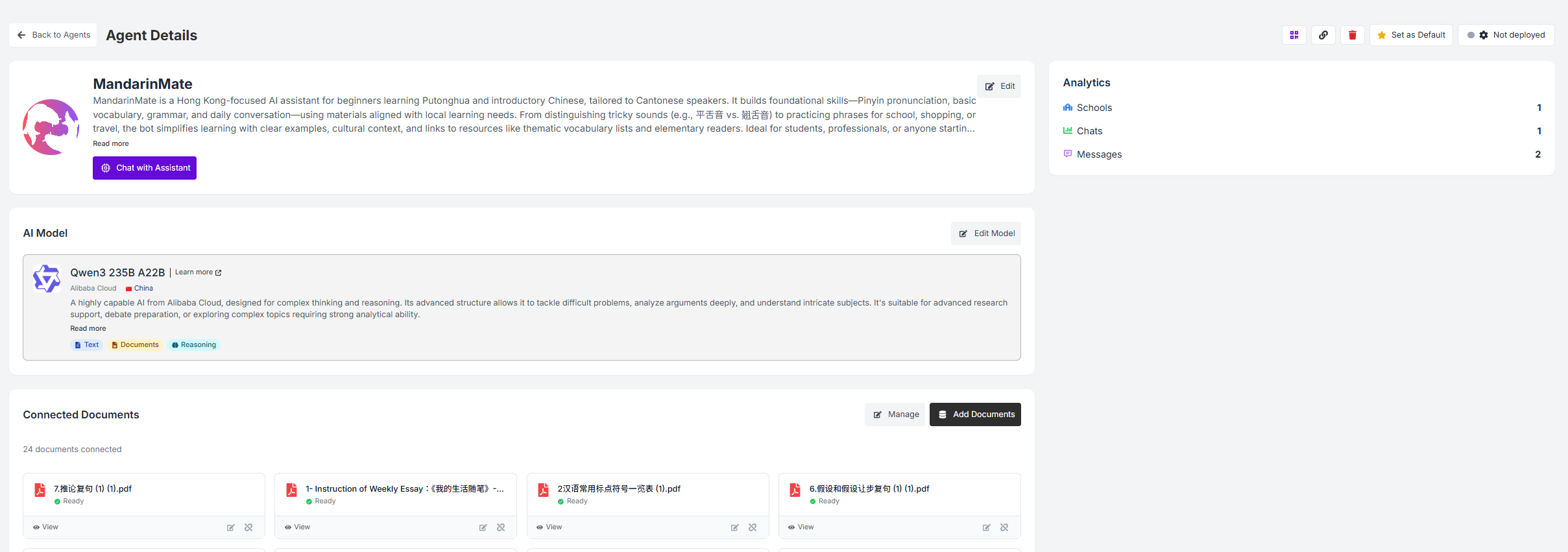
Task: Expand the Qwen3 model description Read more
Action: click(88, 328)
